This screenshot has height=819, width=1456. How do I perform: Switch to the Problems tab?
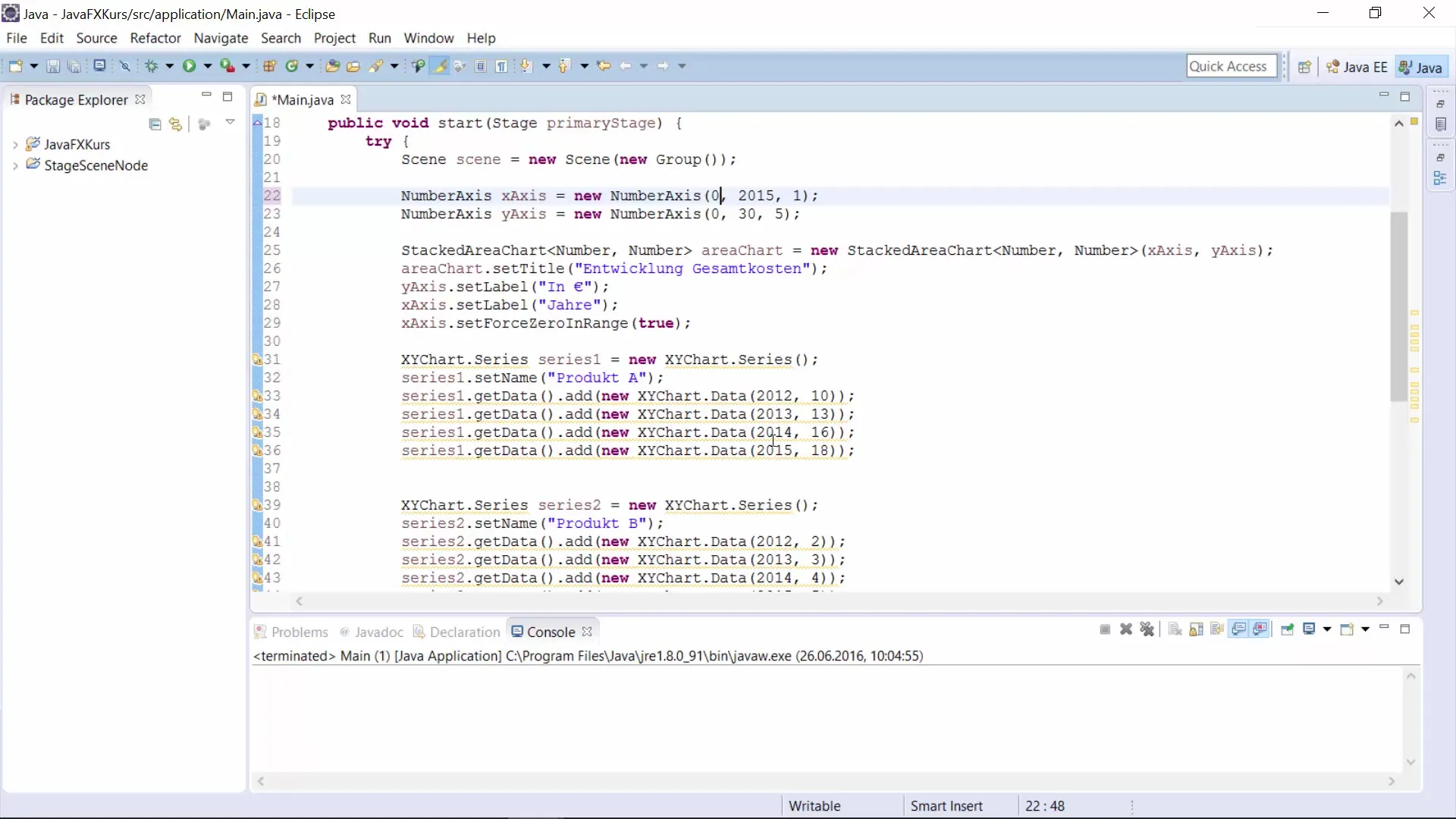point(291,632)
